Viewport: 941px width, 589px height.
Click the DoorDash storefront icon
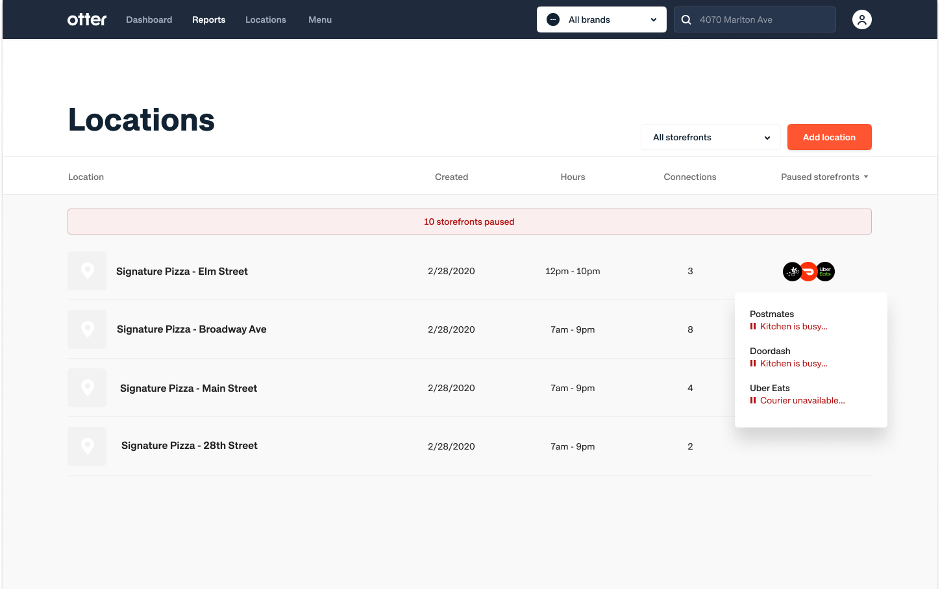coord(808,271)
